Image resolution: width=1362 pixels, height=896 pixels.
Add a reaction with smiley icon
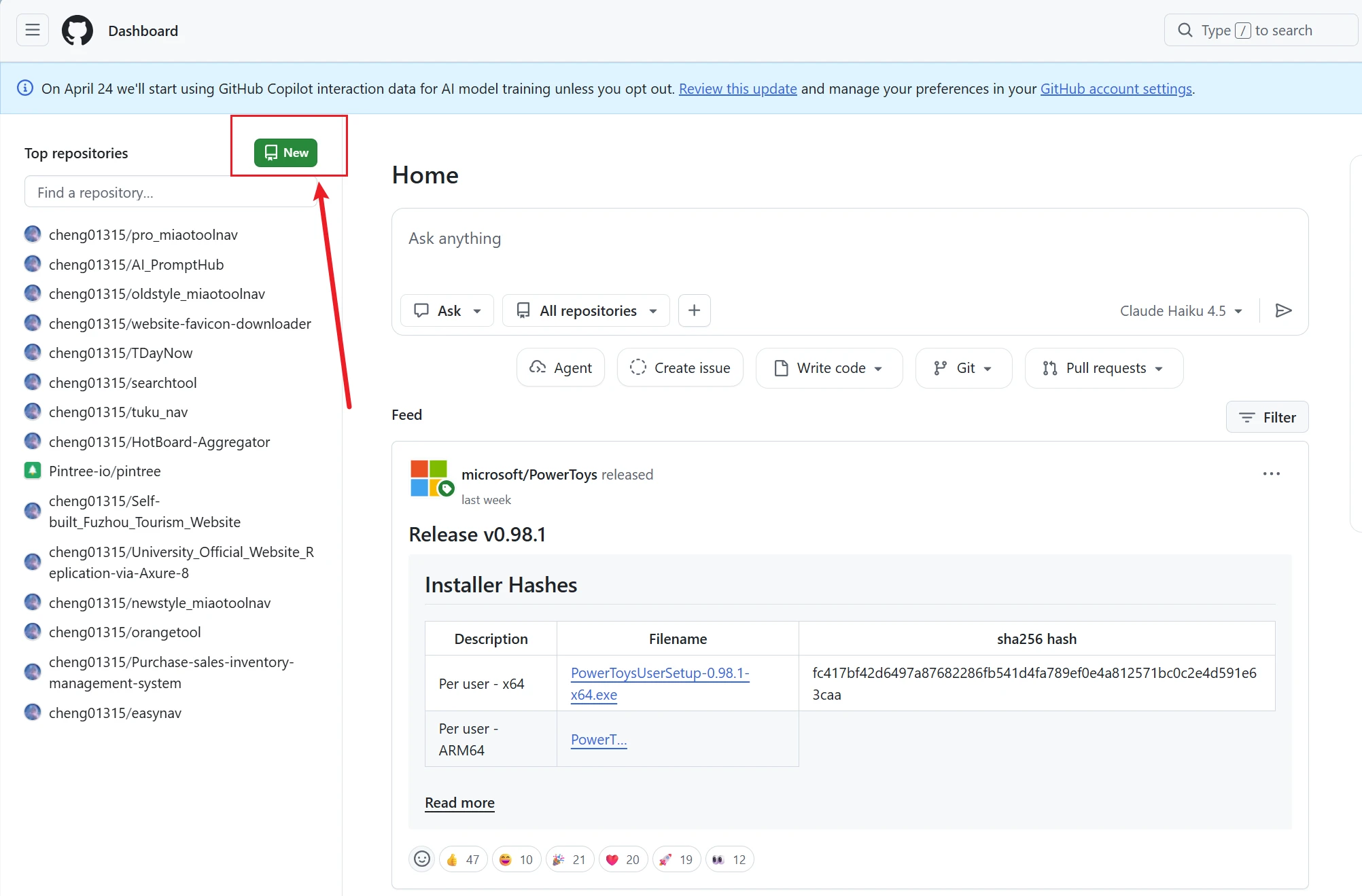tap(422, 859)
